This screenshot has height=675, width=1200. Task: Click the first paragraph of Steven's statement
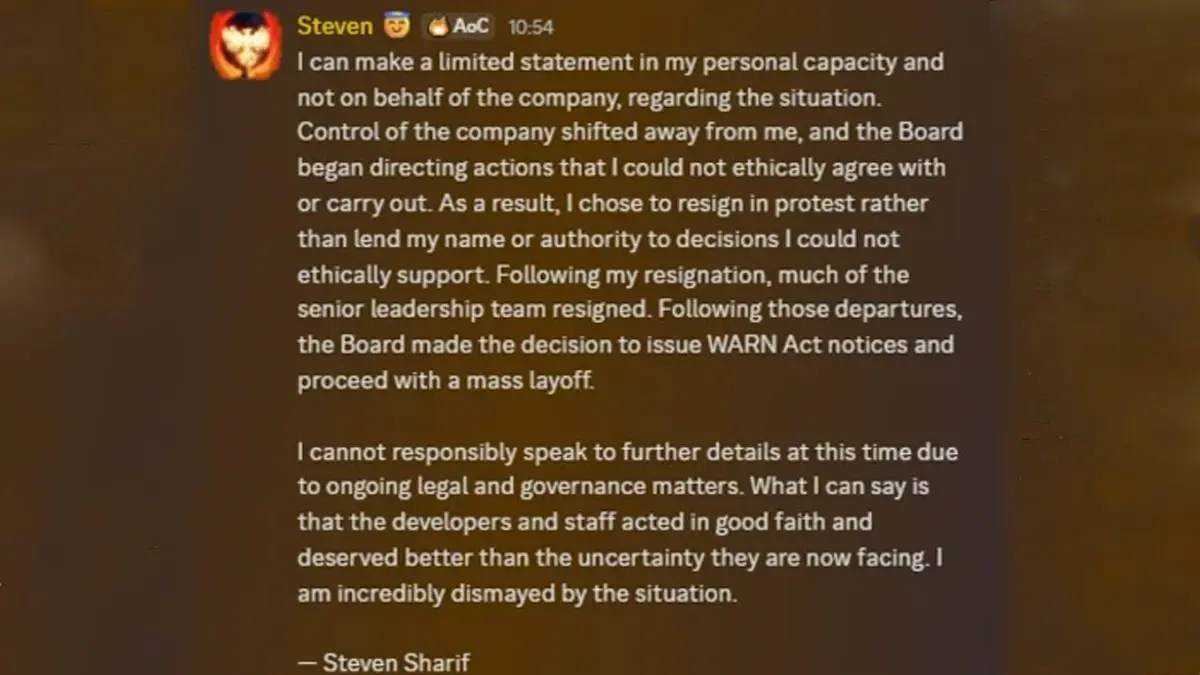tap(630, 220)
